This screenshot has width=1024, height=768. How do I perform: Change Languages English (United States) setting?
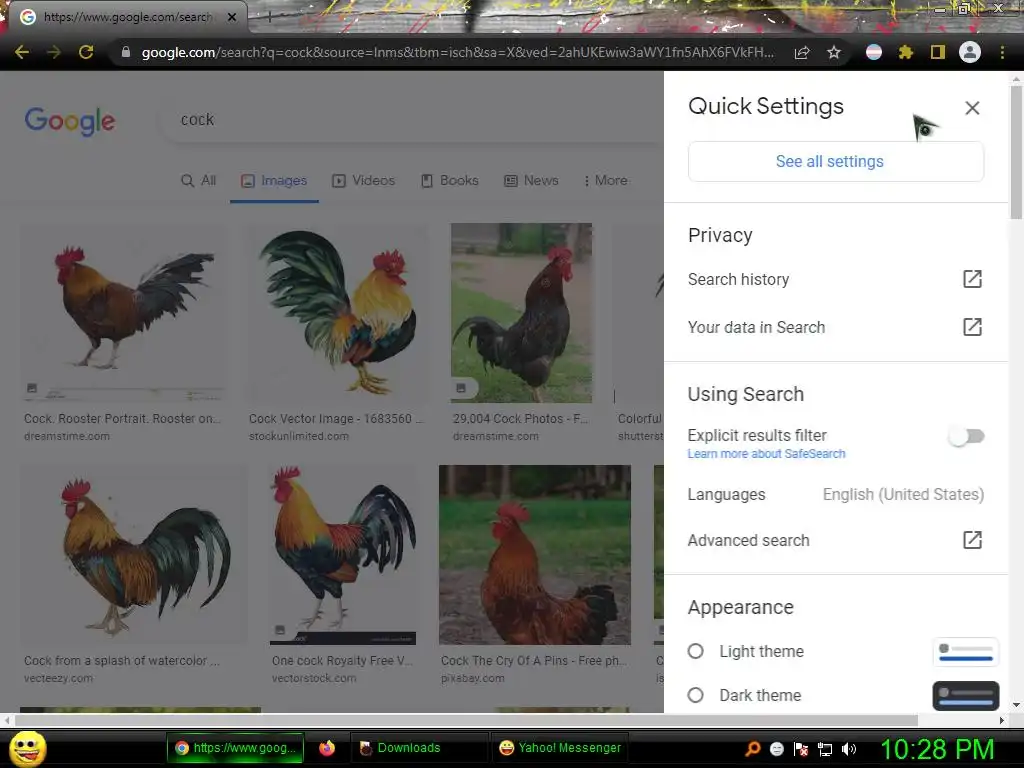point(836,494)
